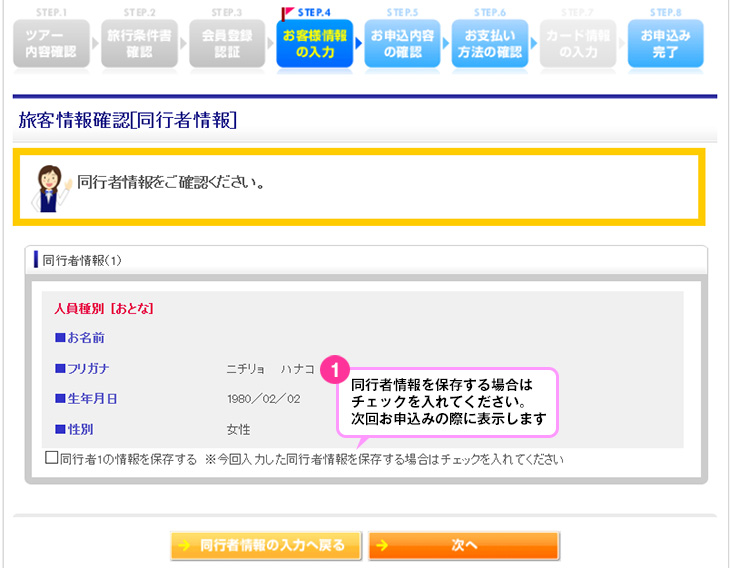
Task: Select the STEP.2 旅行条件書確認 step
Action: pyautogui.click(x=139, y=44)
